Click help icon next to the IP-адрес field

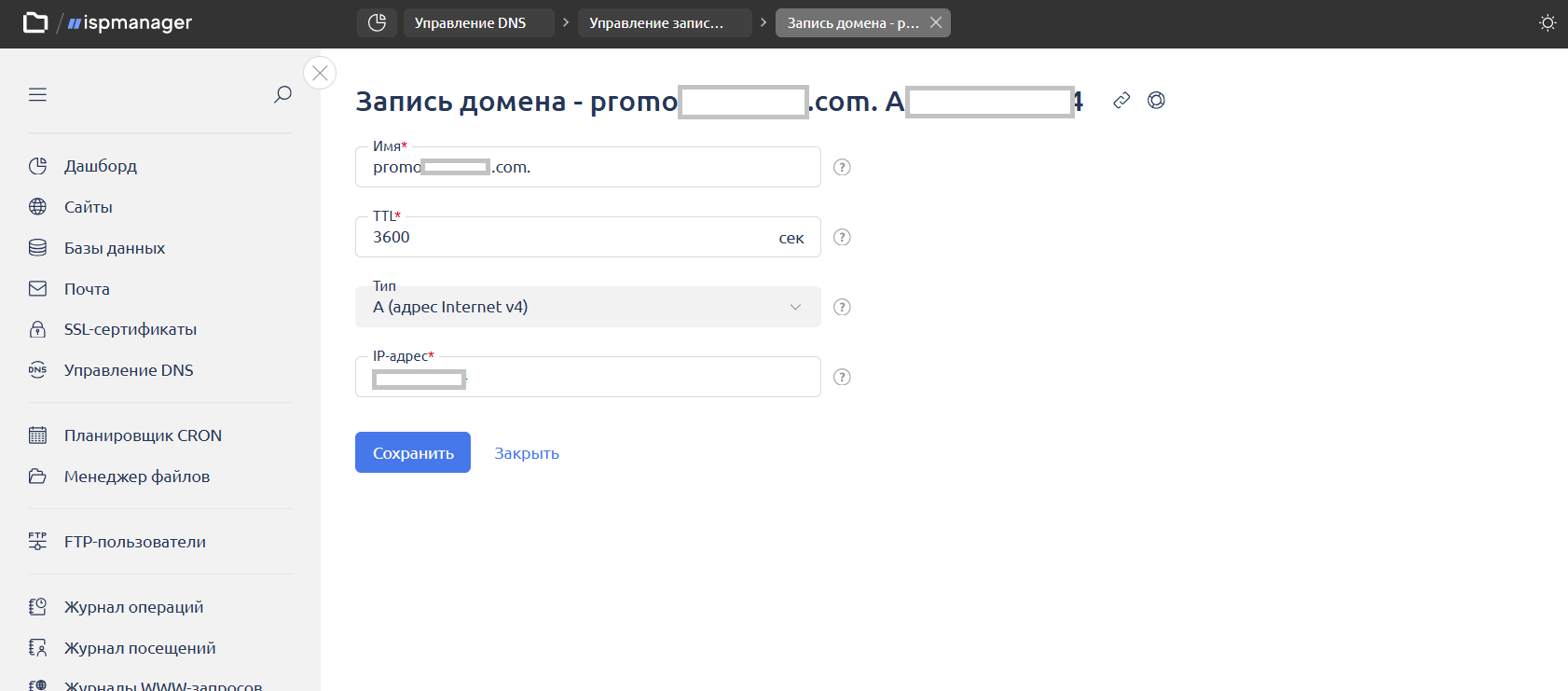coord(842,377)
